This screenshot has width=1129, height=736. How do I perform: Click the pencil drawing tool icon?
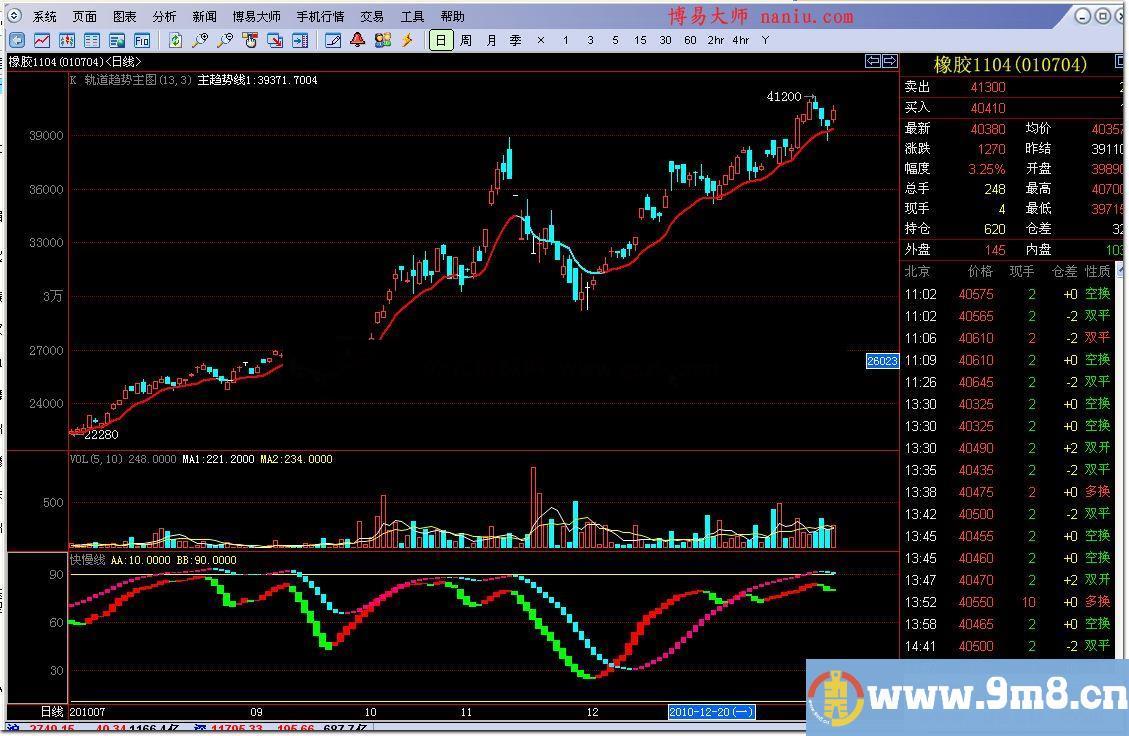[333, 40]
